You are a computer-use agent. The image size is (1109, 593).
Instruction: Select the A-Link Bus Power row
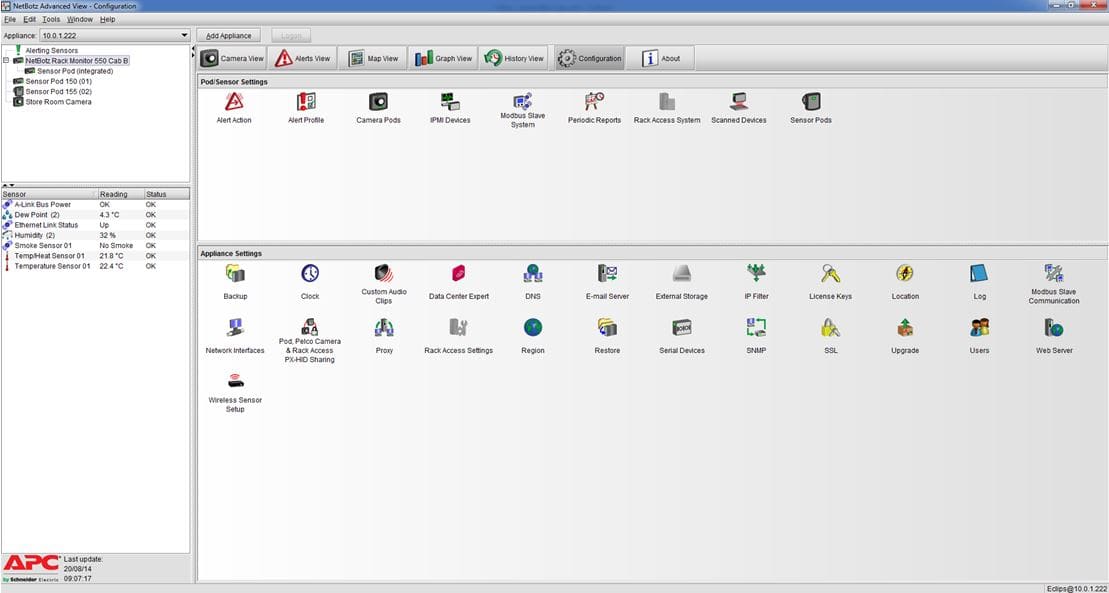tap(95, 205)
